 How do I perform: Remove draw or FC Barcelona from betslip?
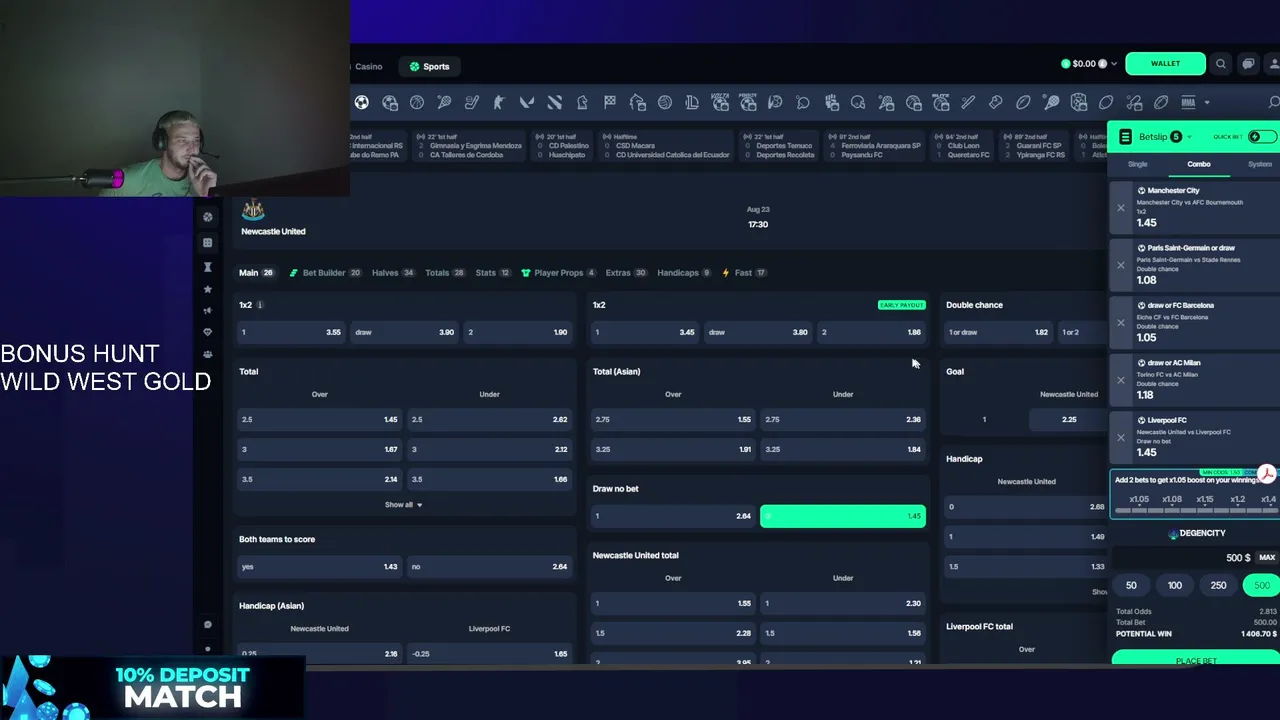(1121, 323)
